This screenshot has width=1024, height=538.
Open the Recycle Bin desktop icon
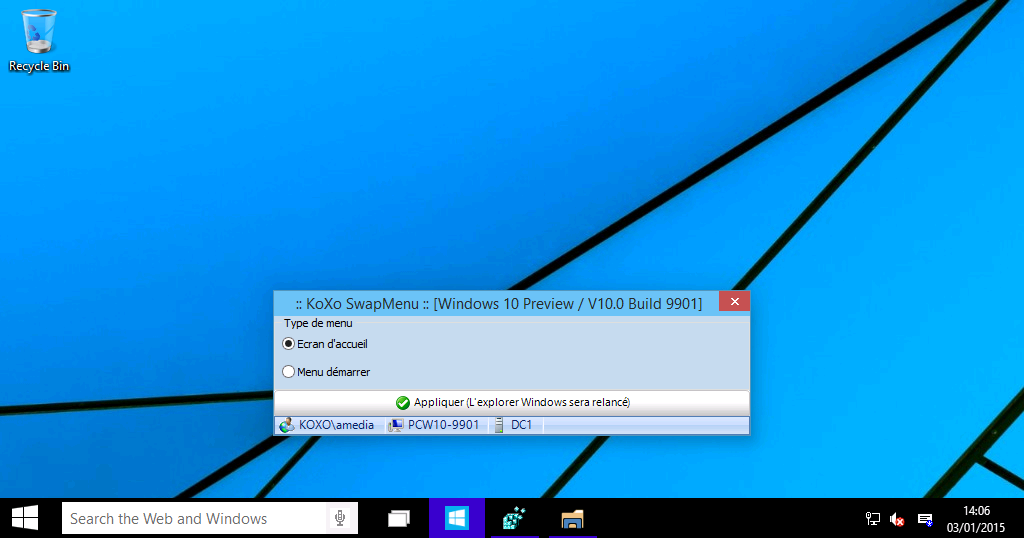[x=39, y=40]
